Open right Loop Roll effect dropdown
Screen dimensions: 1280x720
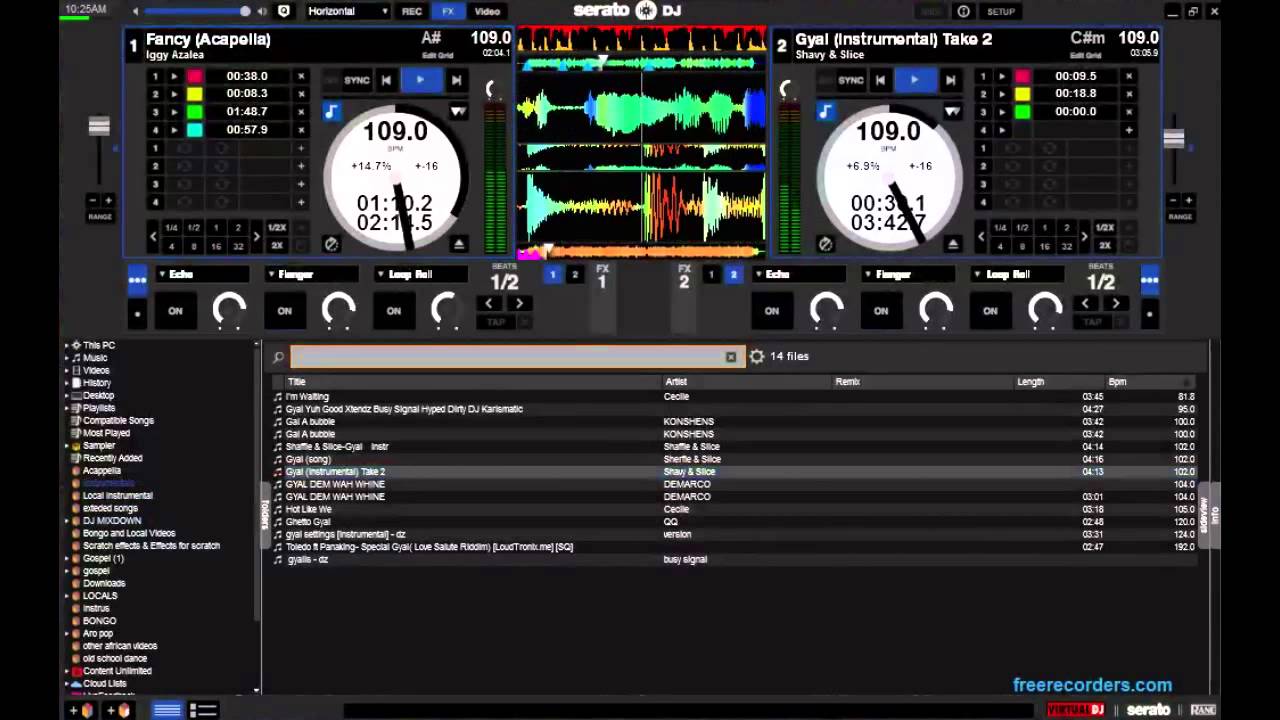click(x=1017, y=274)
